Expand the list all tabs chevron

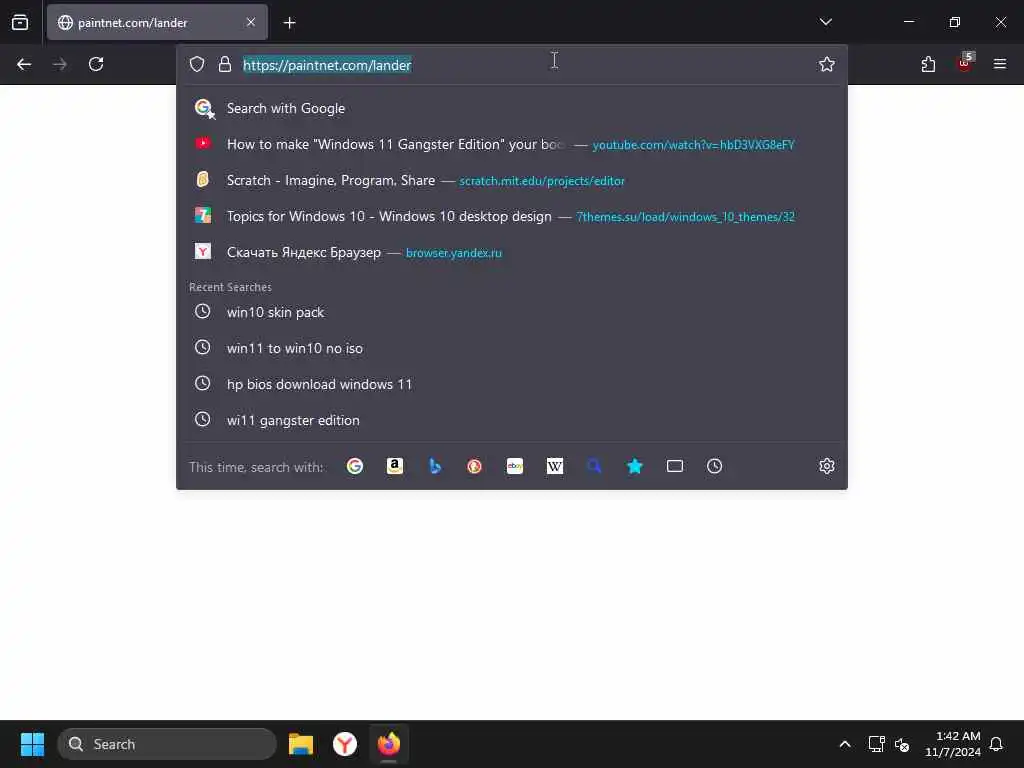(x=825, y=22)
